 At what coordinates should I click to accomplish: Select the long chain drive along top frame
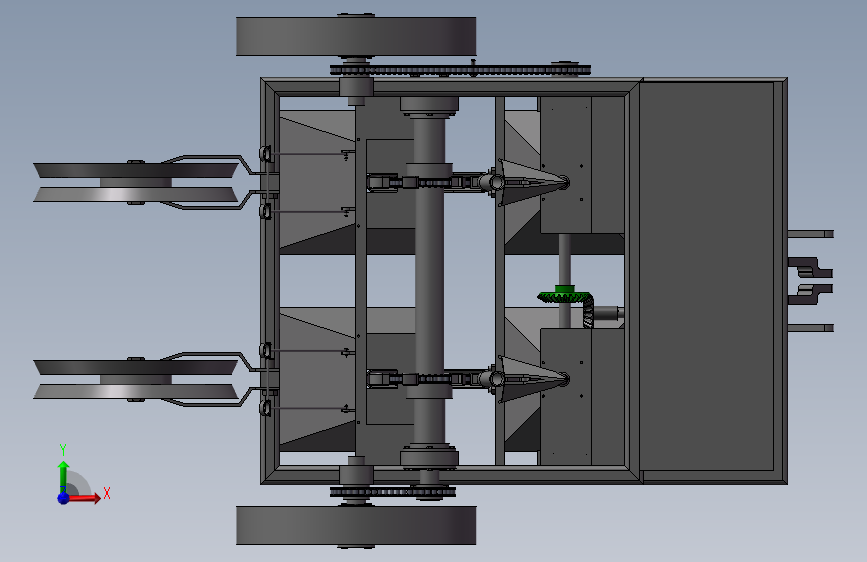[460, 70]
